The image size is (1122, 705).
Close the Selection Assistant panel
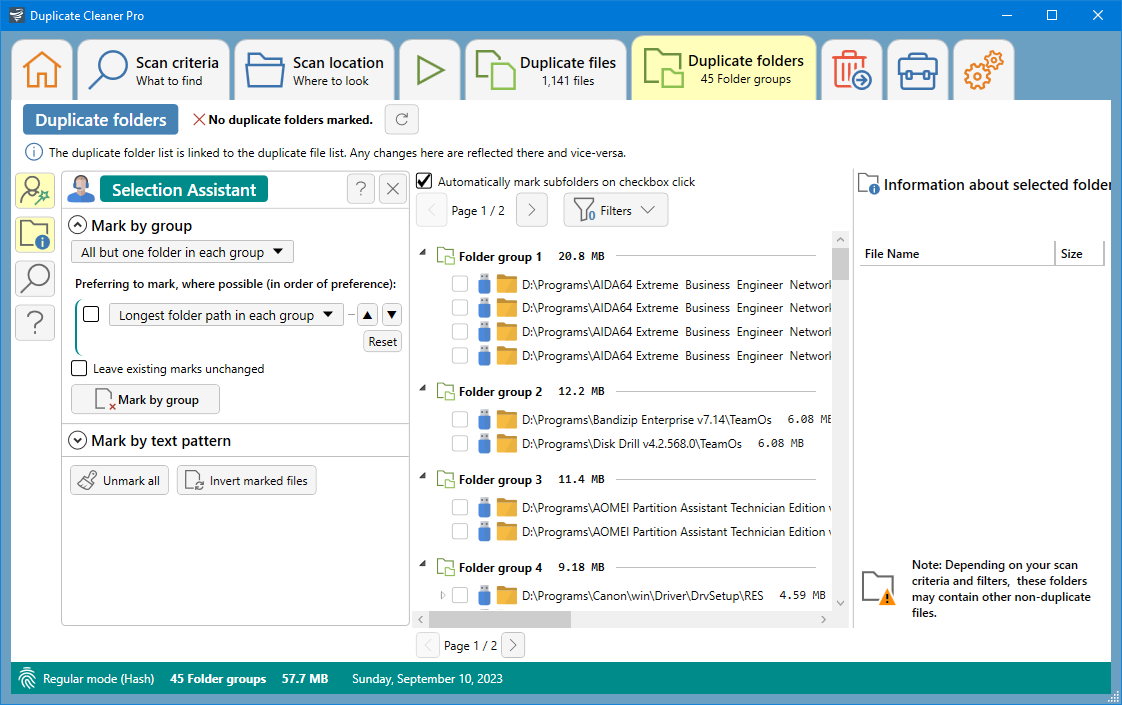[393, 189]
